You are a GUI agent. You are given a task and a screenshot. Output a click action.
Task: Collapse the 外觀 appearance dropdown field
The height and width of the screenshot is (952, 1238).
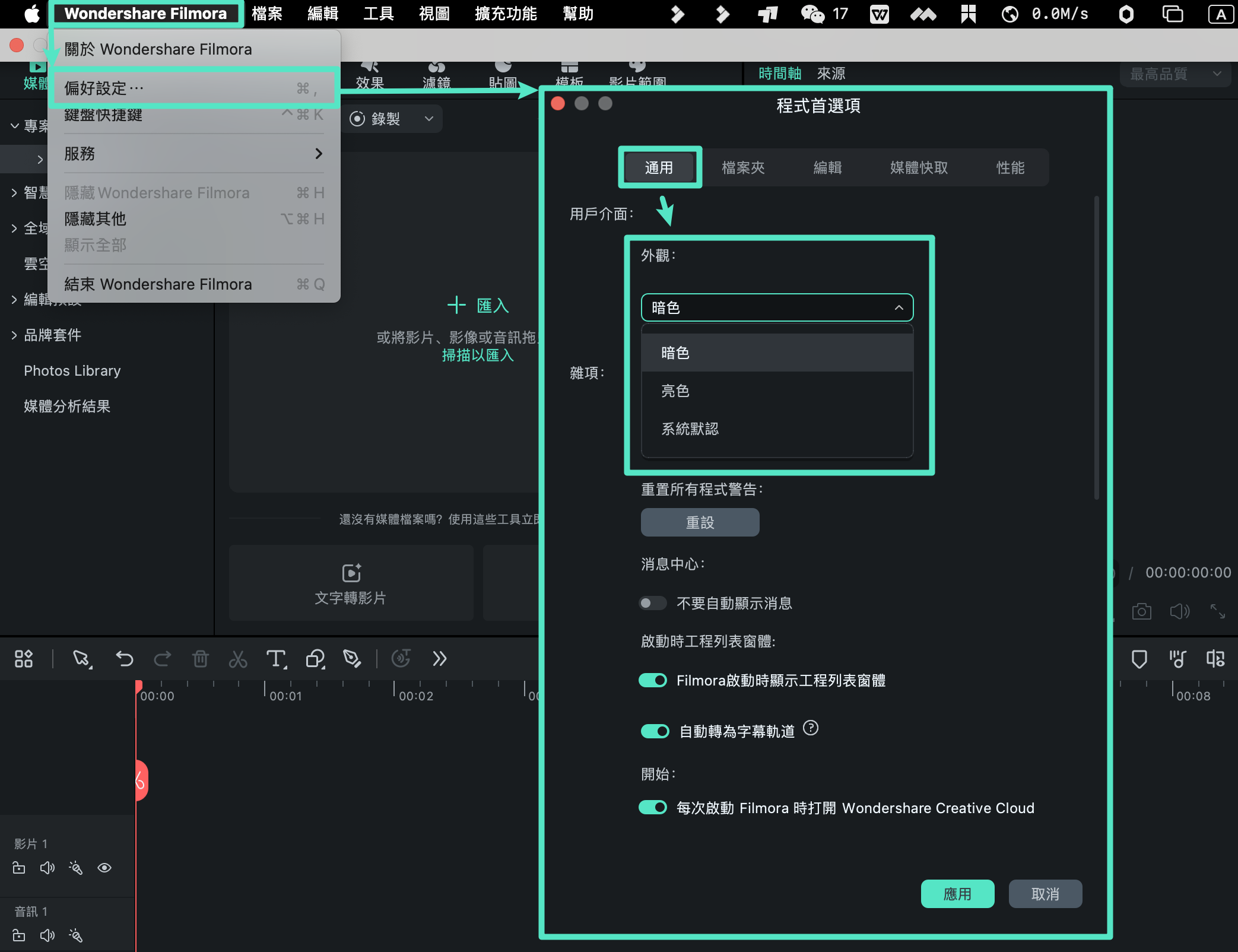pyautogui.click(x=777, y=307)
